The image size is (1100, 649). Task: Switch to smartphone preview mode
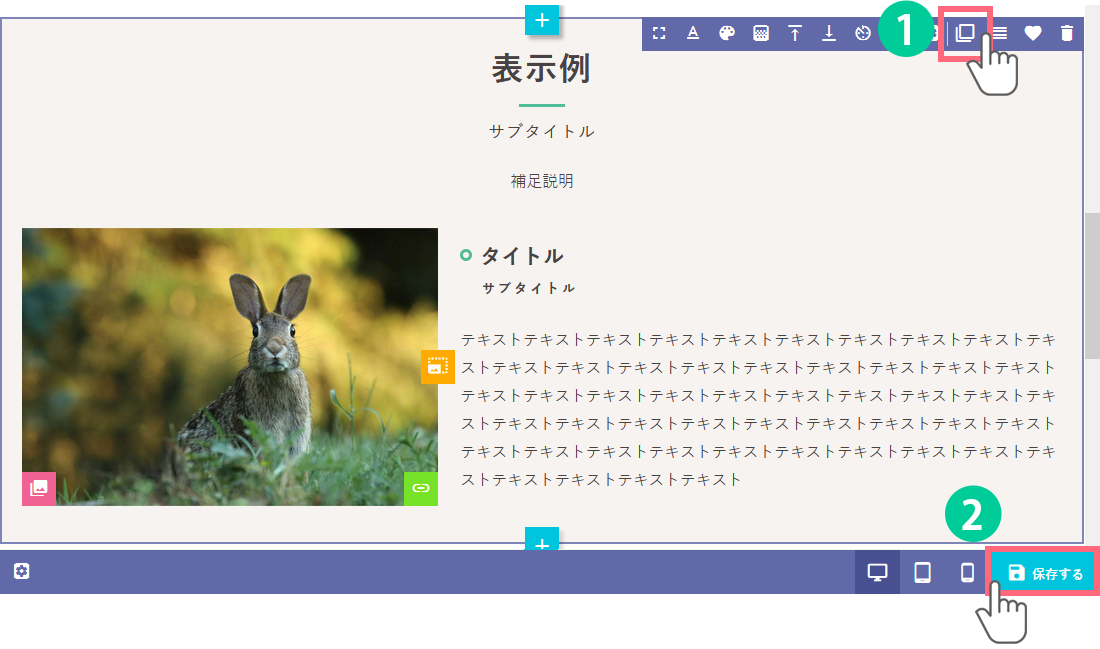click(967, 572)
